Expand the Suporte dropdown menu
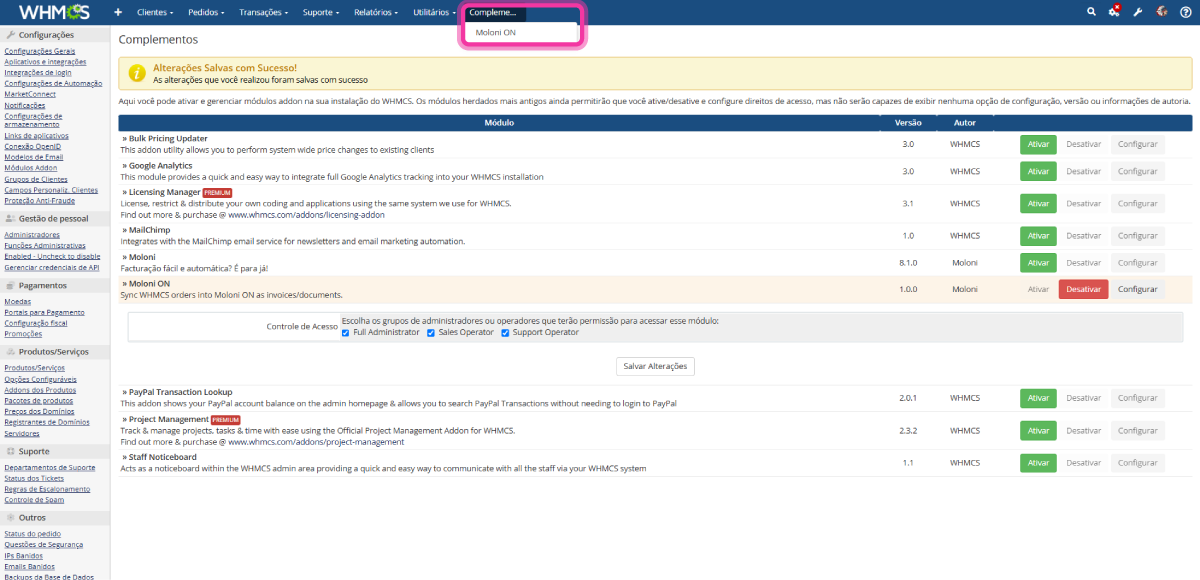1200x580 pixels. point(320,12)
